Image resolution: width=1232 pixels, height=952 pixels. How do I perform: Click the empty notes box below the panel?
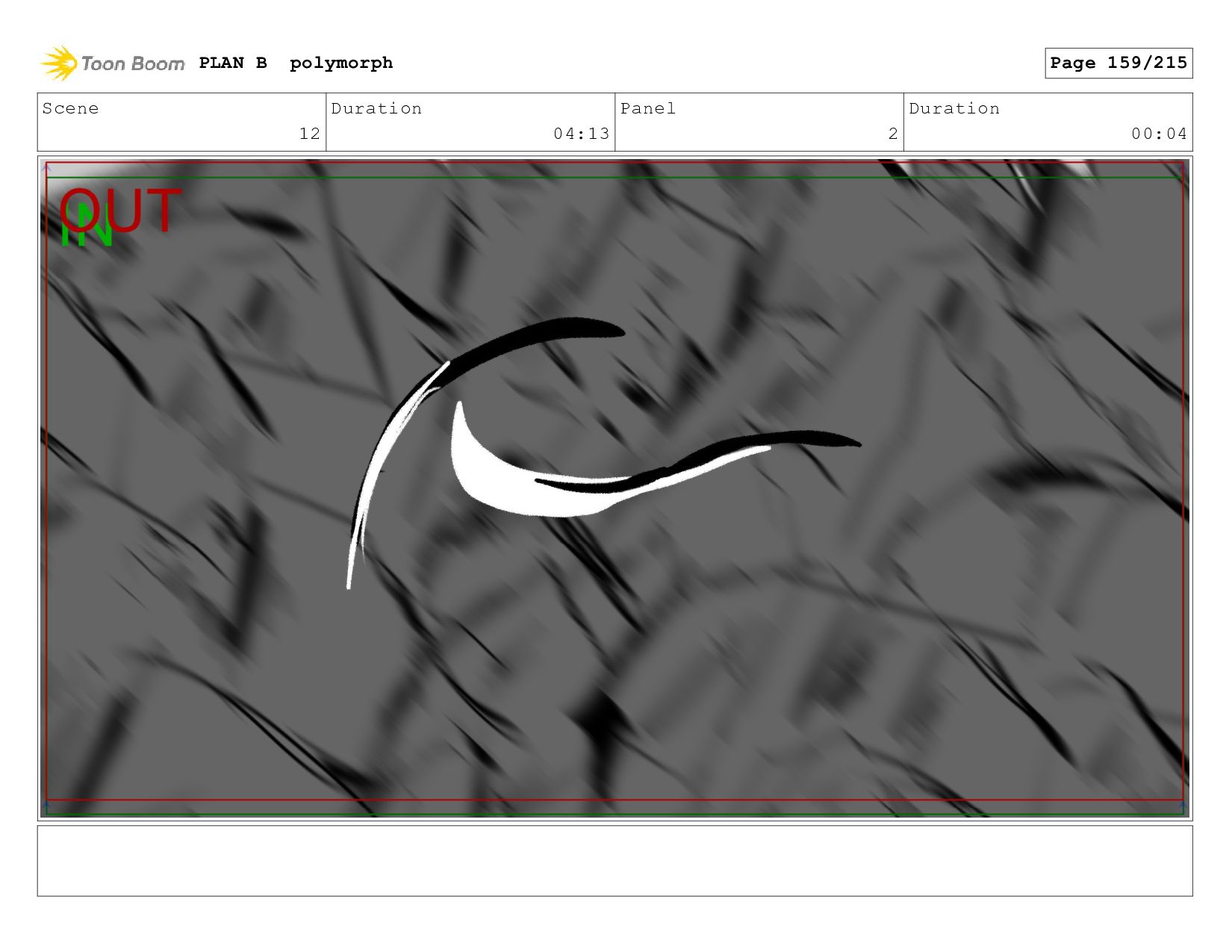[x=615, y=860]
